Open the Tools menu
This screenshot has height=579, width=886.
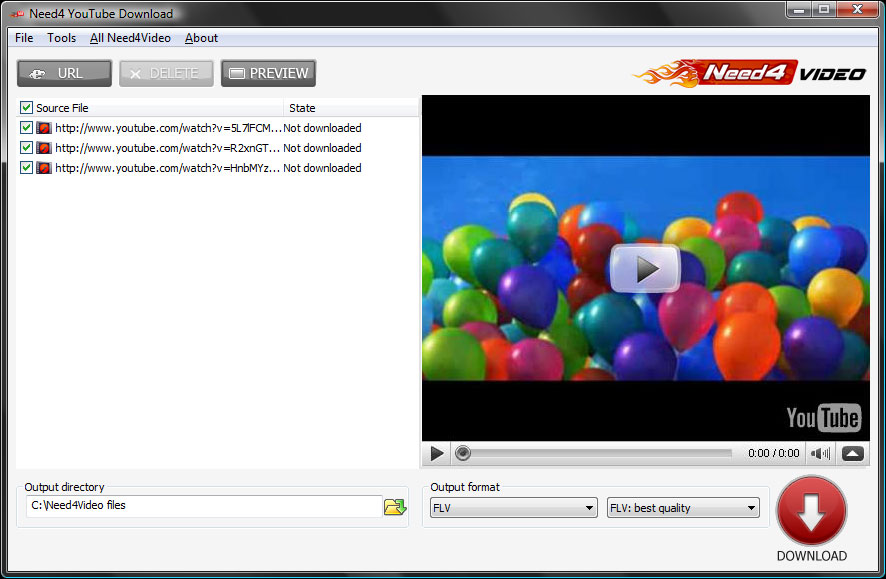coord(61,38)
